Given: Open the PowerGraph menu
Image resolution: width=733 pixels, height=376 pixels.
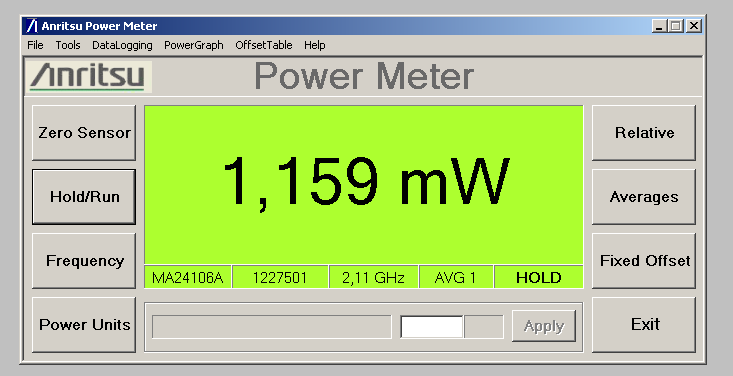Looking at the screenshot, I should click(x=194, y=45).
